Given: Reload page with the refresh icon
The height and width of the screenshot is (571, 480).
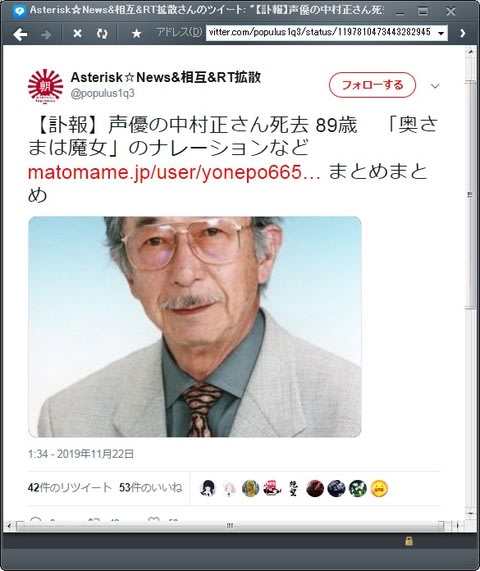Looking at the screenshot, I should (x=102, y=34).
